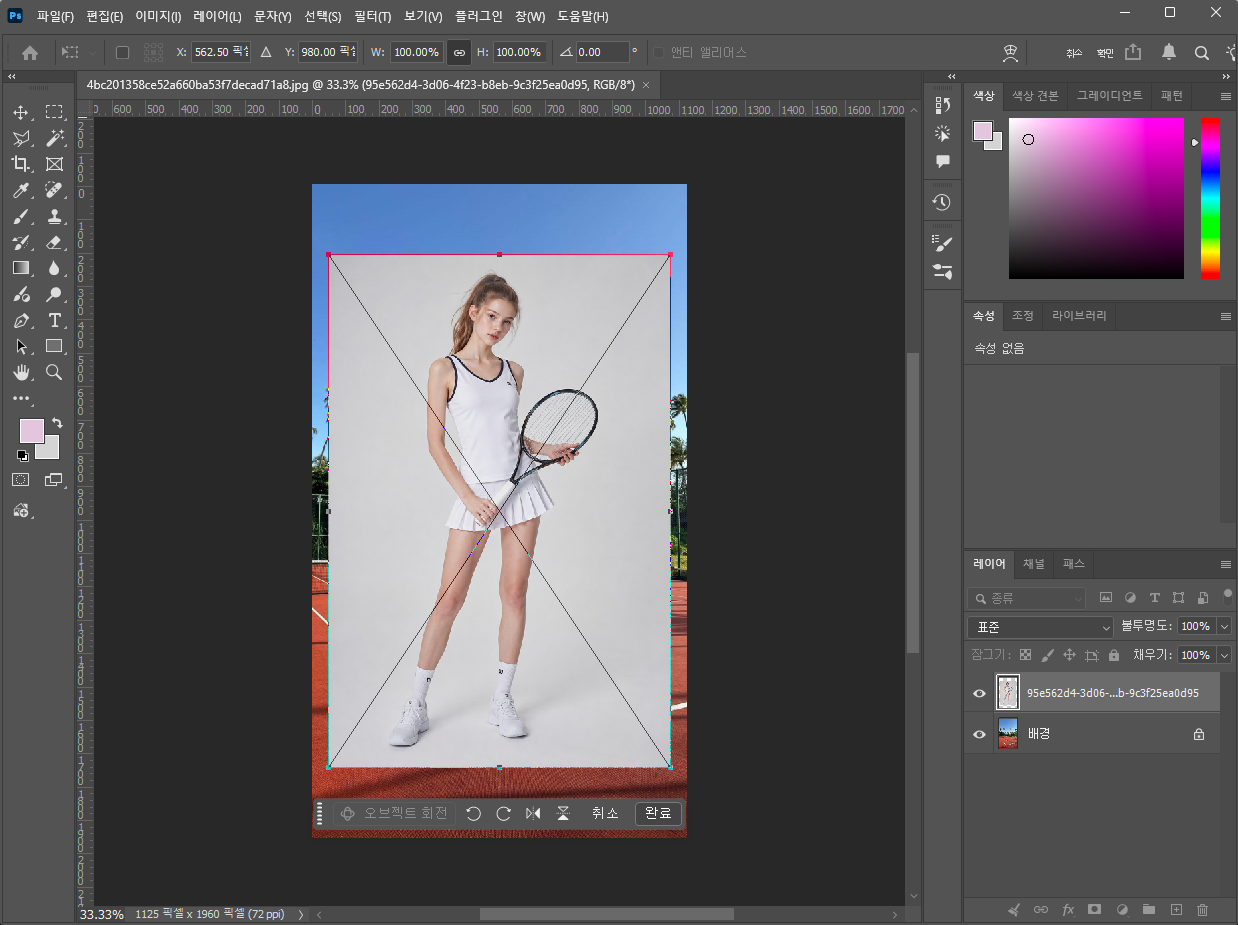Open the 조정 tab
Image resolution: width=1238 pixels, height=925 pixels.
(x=1023, y=316)
